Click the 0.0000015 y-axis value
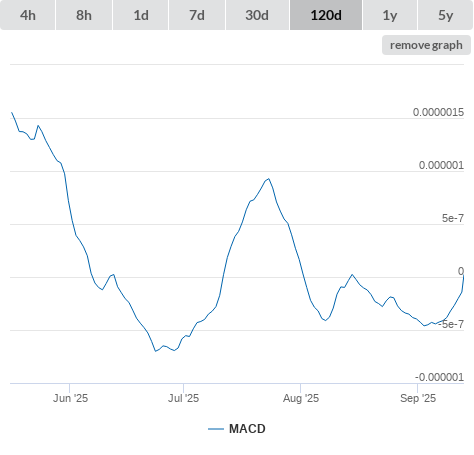 pyautogui.click(x=438, y=112)
